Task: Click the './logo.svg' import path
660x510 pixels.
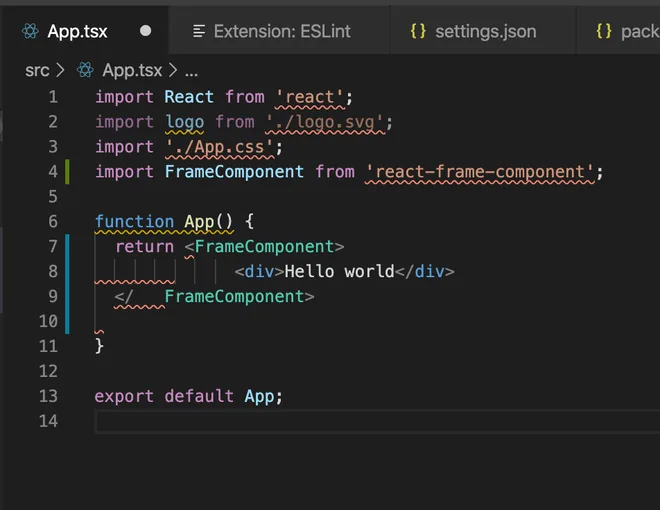Action: tap(325, 122)
